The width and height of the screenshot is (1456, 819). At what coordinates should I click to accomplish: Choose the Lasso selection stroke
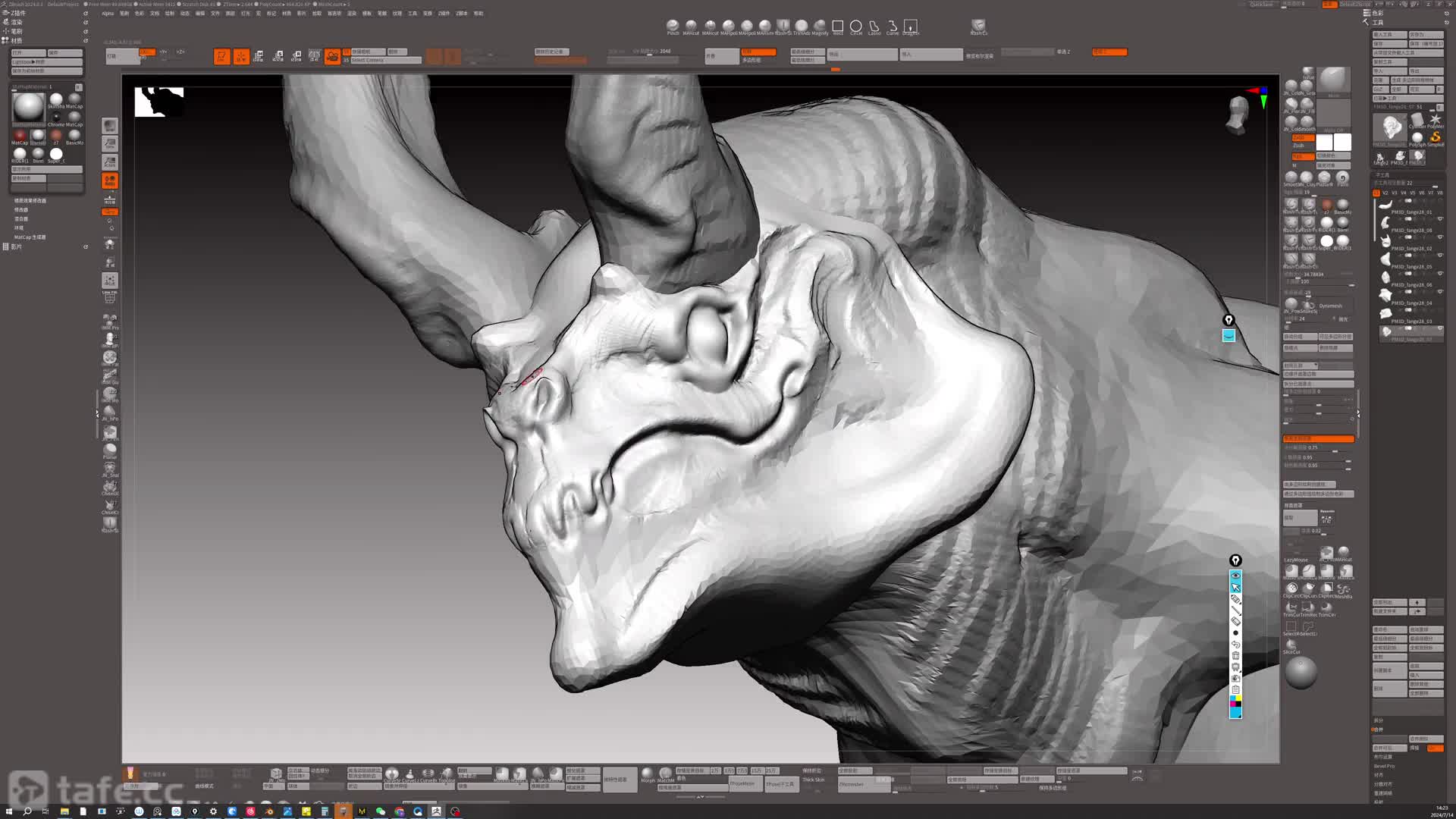pos(874,27)
